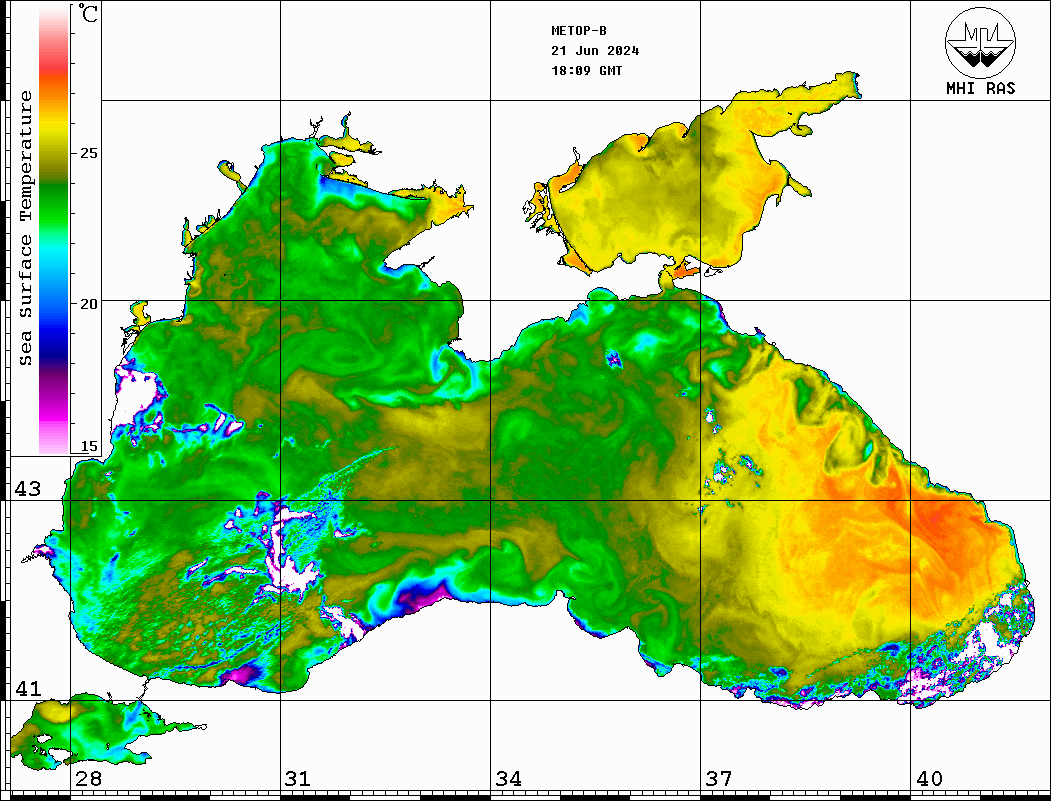Click the latitude label '41'
The width and height of the screenshot is (1051, 801).
pyautogui.click(x=28, y=689)
